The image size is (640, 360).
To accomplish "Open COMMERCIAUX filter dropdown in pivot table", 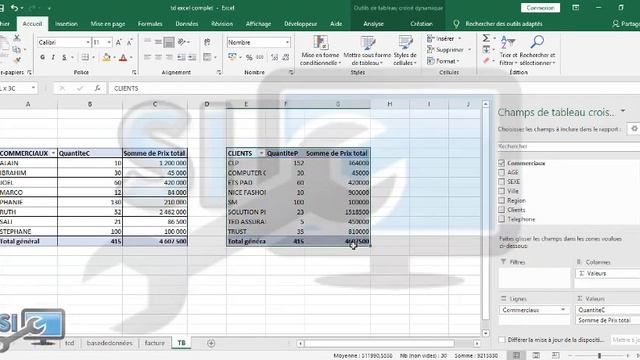I will (x=53, y=153).
